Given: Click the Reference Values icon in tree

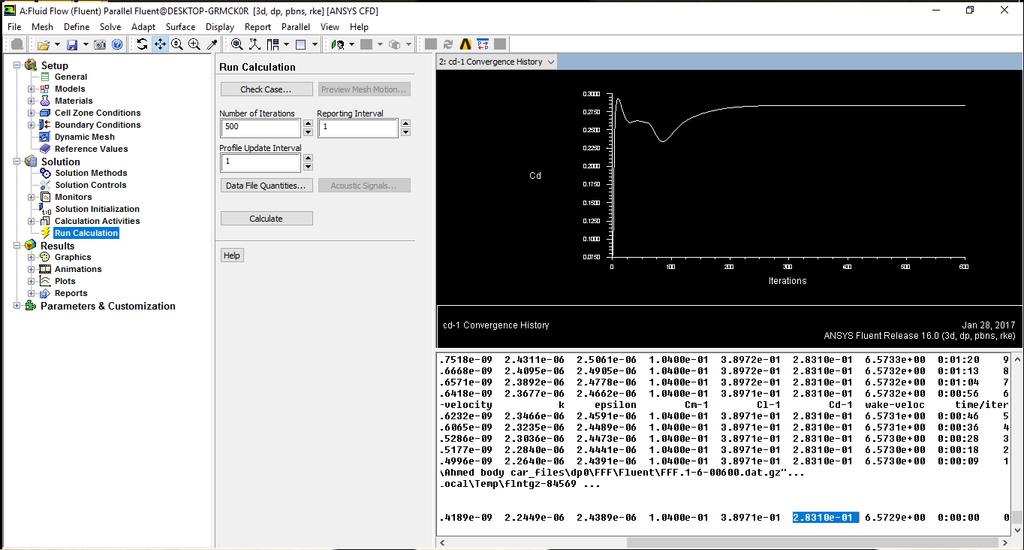Looking at the screenshot, I should (x=45, y=149).
